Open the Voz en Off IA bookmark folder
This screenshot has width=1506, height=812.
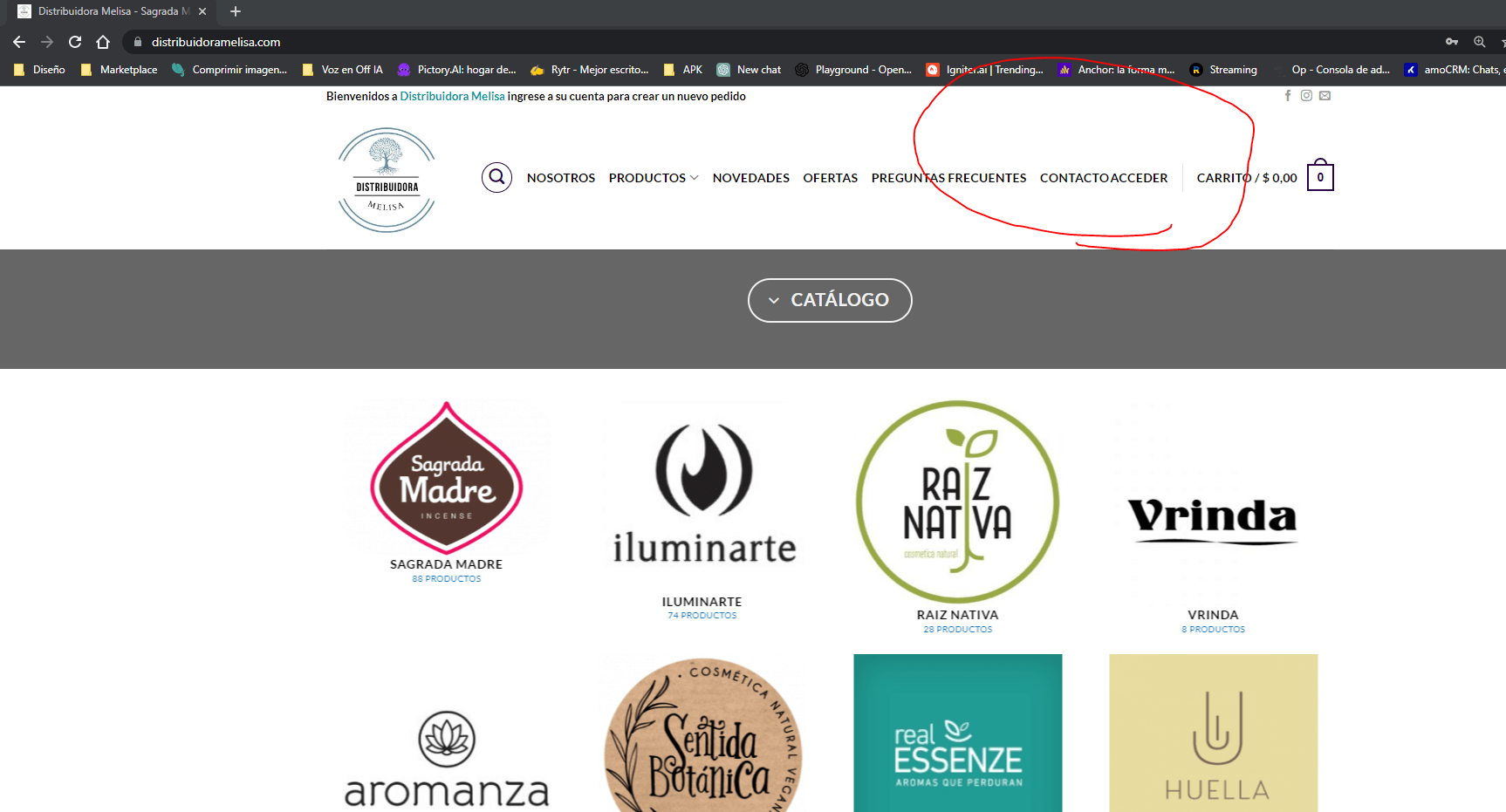coord(342,70)
